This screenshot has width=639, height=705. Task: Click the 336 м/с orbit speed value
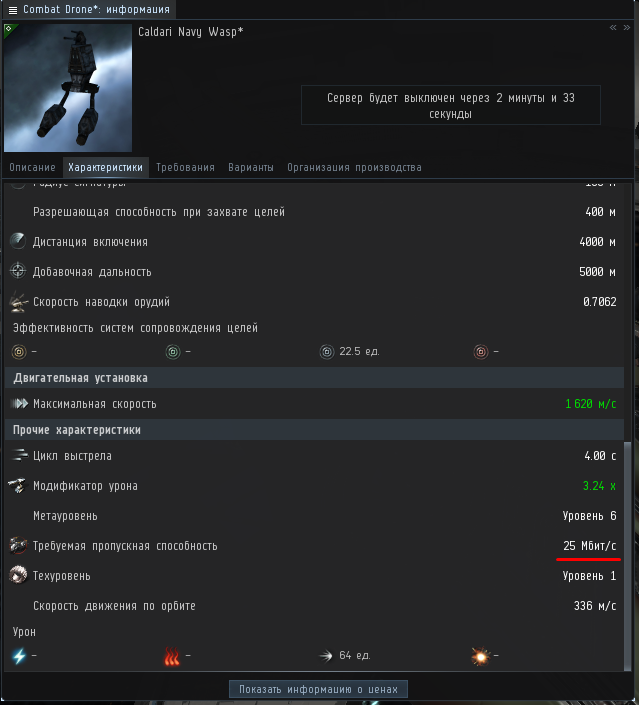pos(595,606)
